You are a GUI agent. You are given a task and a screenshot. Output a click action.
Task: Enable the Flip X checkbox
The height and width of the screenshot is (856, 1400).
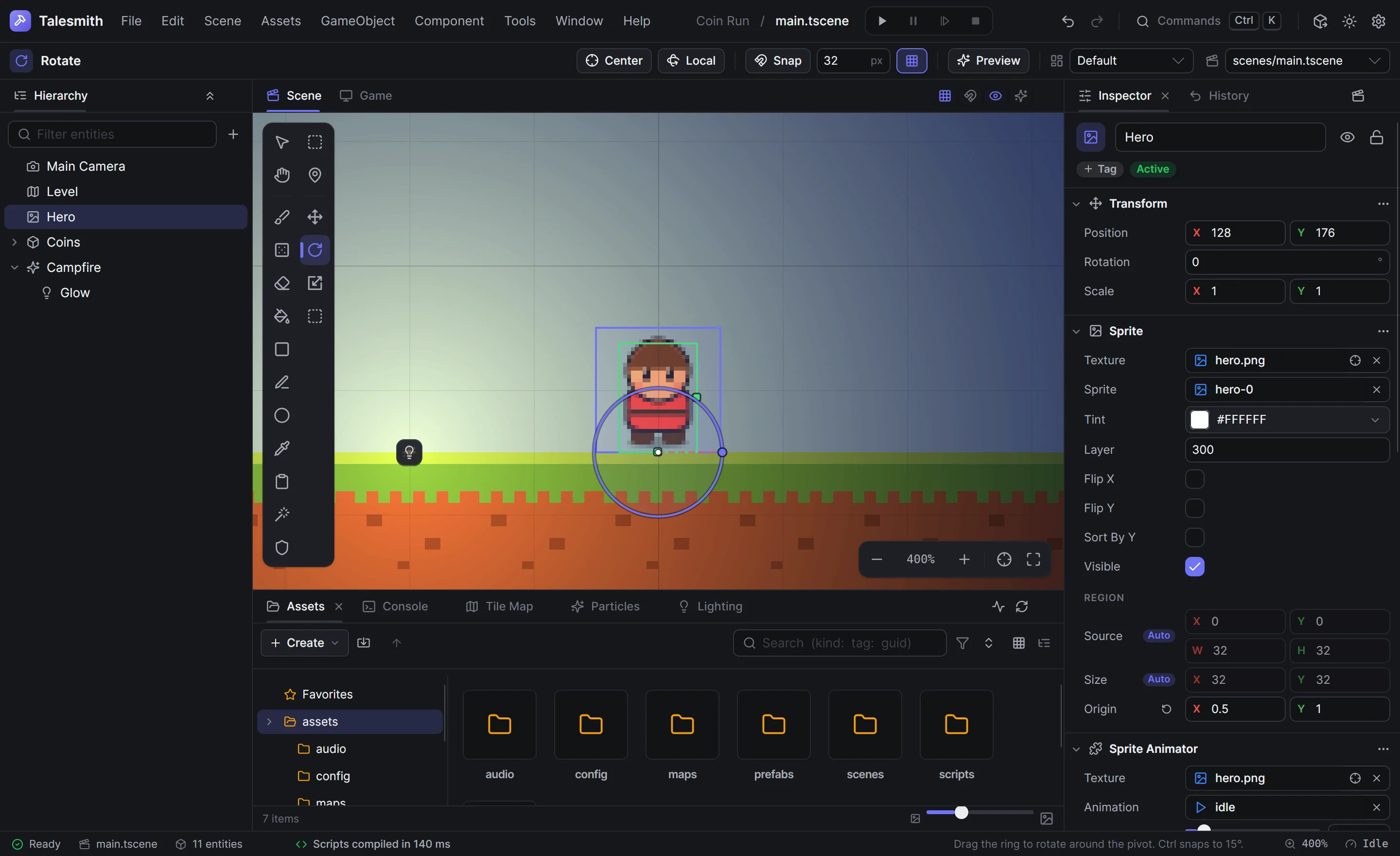coord(1194,479)
